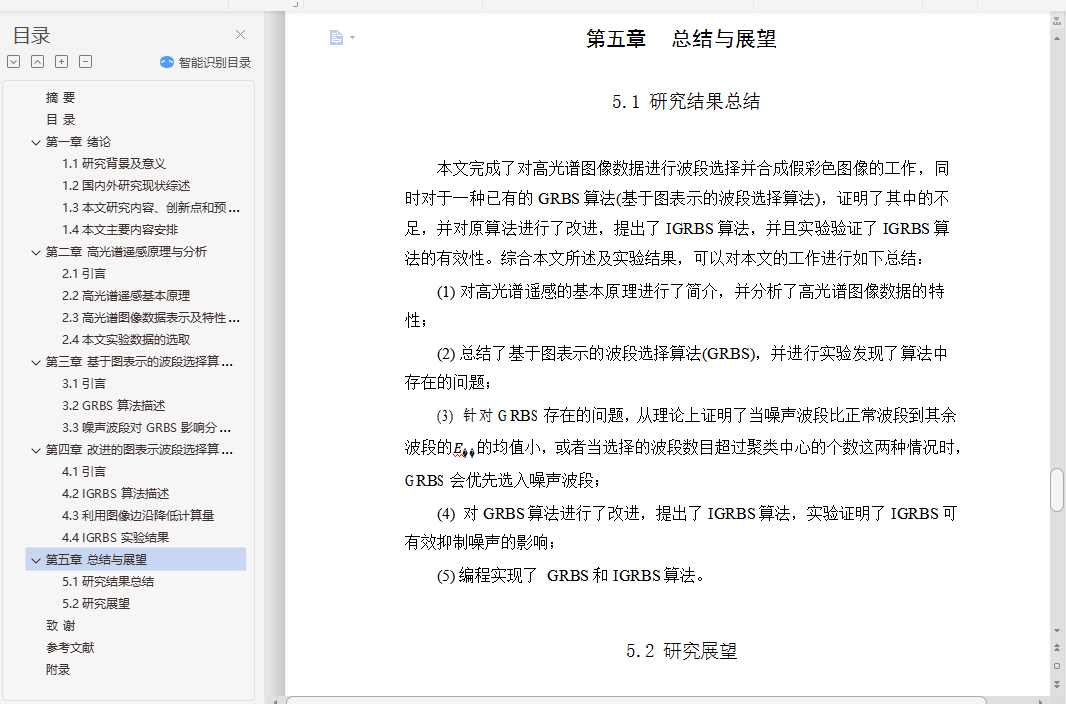Jump to 3.2 GRBS 算法描述
The image size is (1066, 704).
(114, 406)
